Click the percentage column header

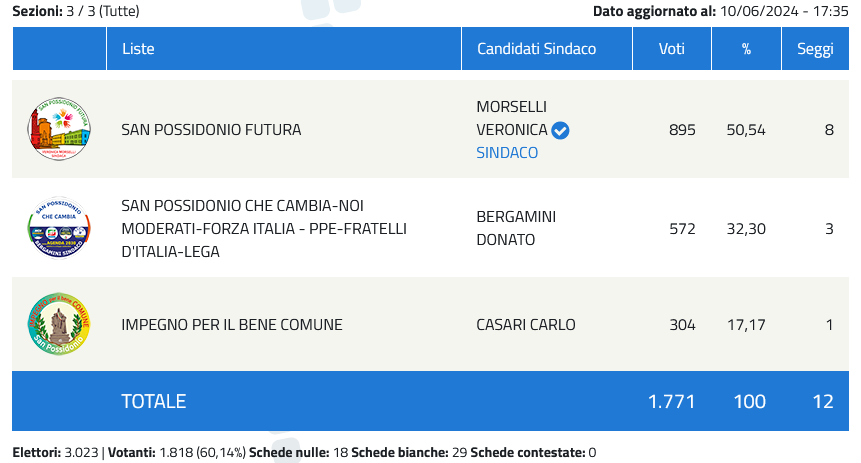tap(746, 49)
